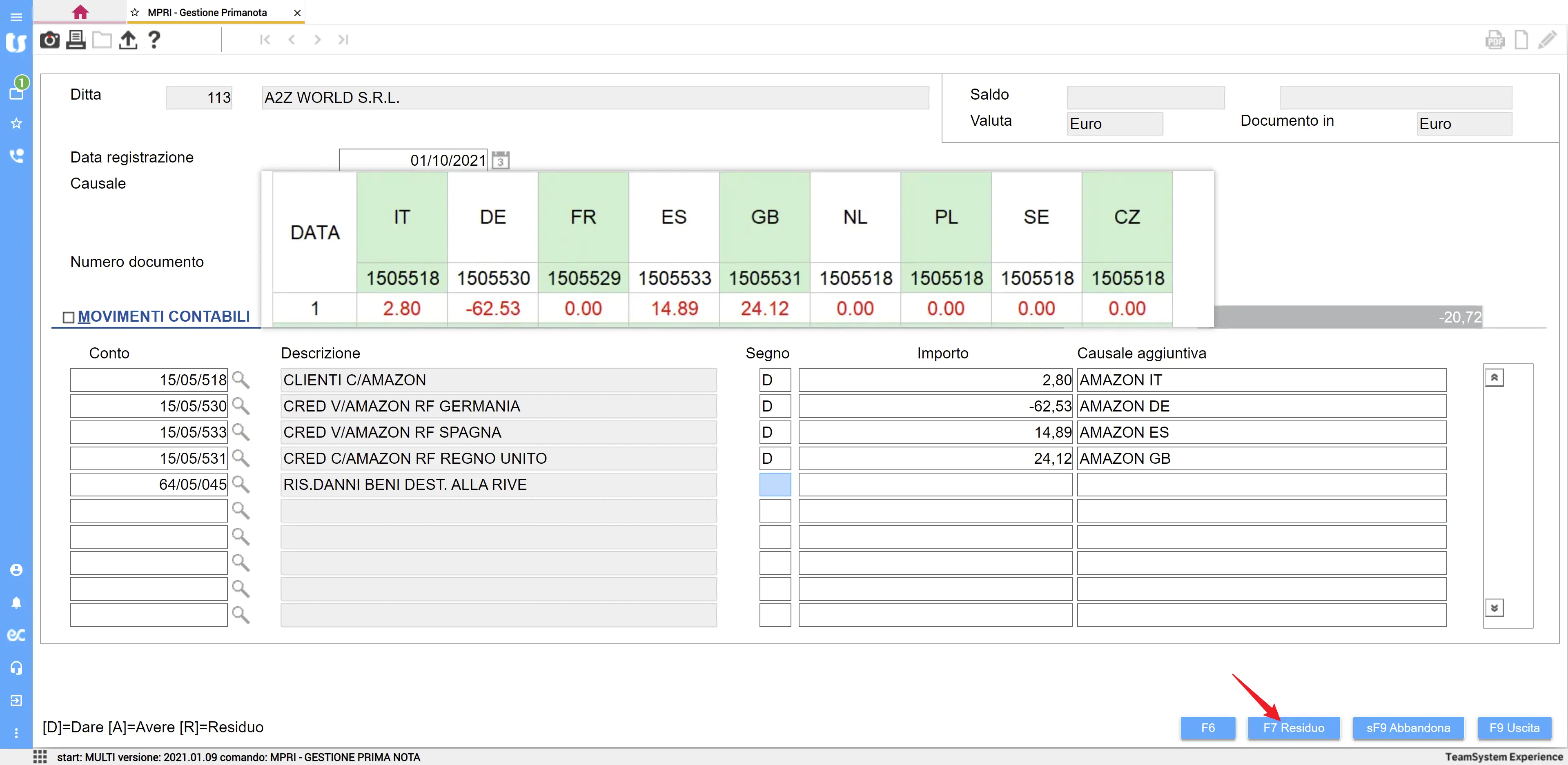Open help via question mark icon
The width and height of the screenshot is (1568, 765).
tap(155, 40)
